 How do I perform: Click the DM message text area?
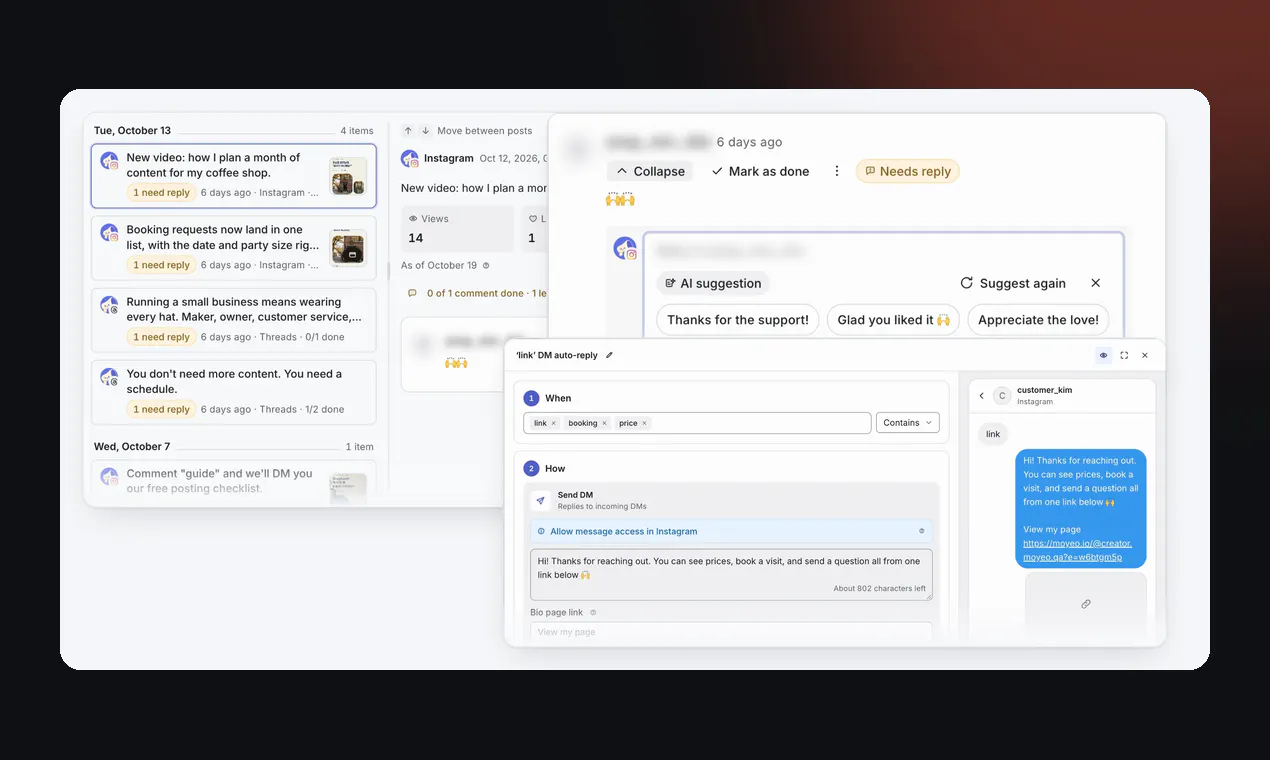731,575
